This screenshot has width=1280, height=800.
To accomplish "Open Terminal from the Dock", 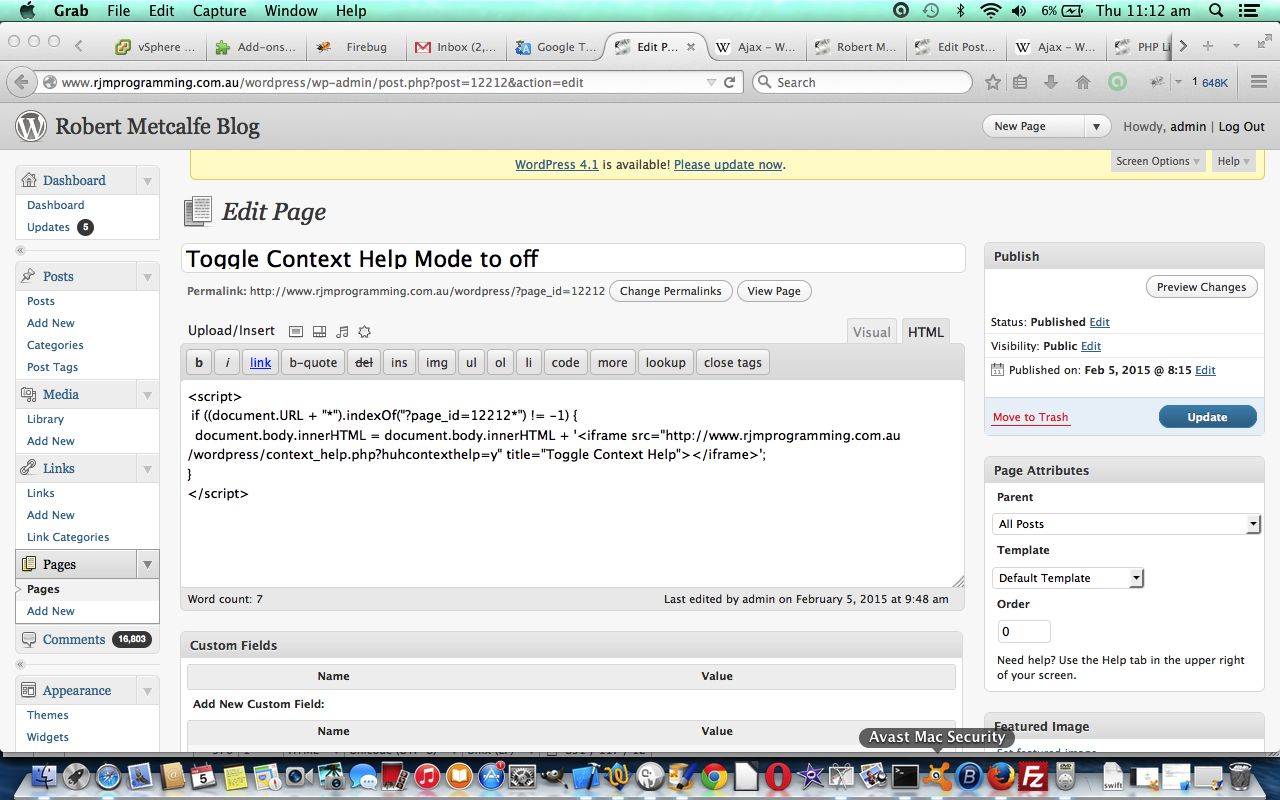I will click(905, 776).
